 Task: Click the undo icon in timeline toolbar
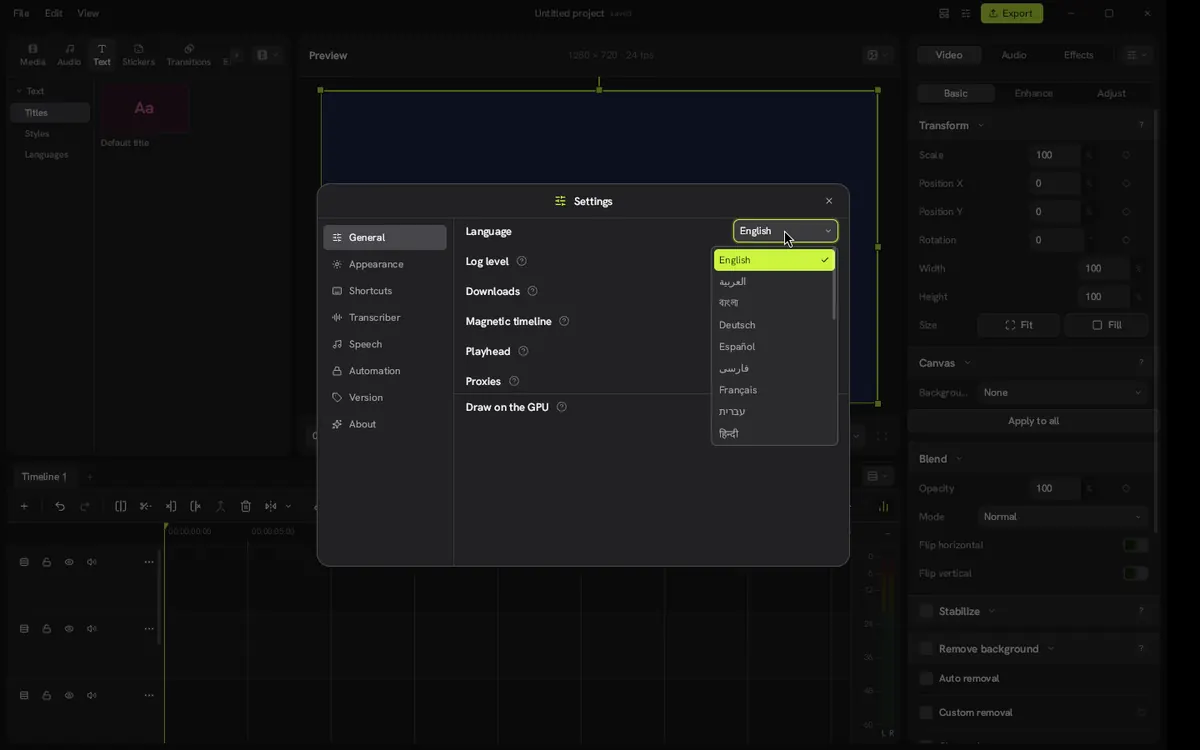pyautogui.click(x=60, y=506)
